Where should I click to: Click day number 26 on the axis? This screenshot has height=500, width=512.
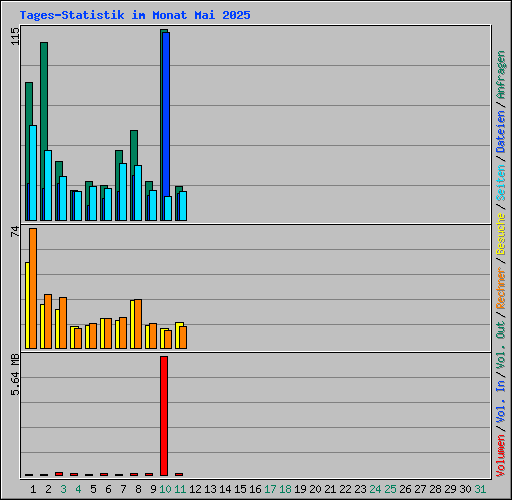point(405,489)
